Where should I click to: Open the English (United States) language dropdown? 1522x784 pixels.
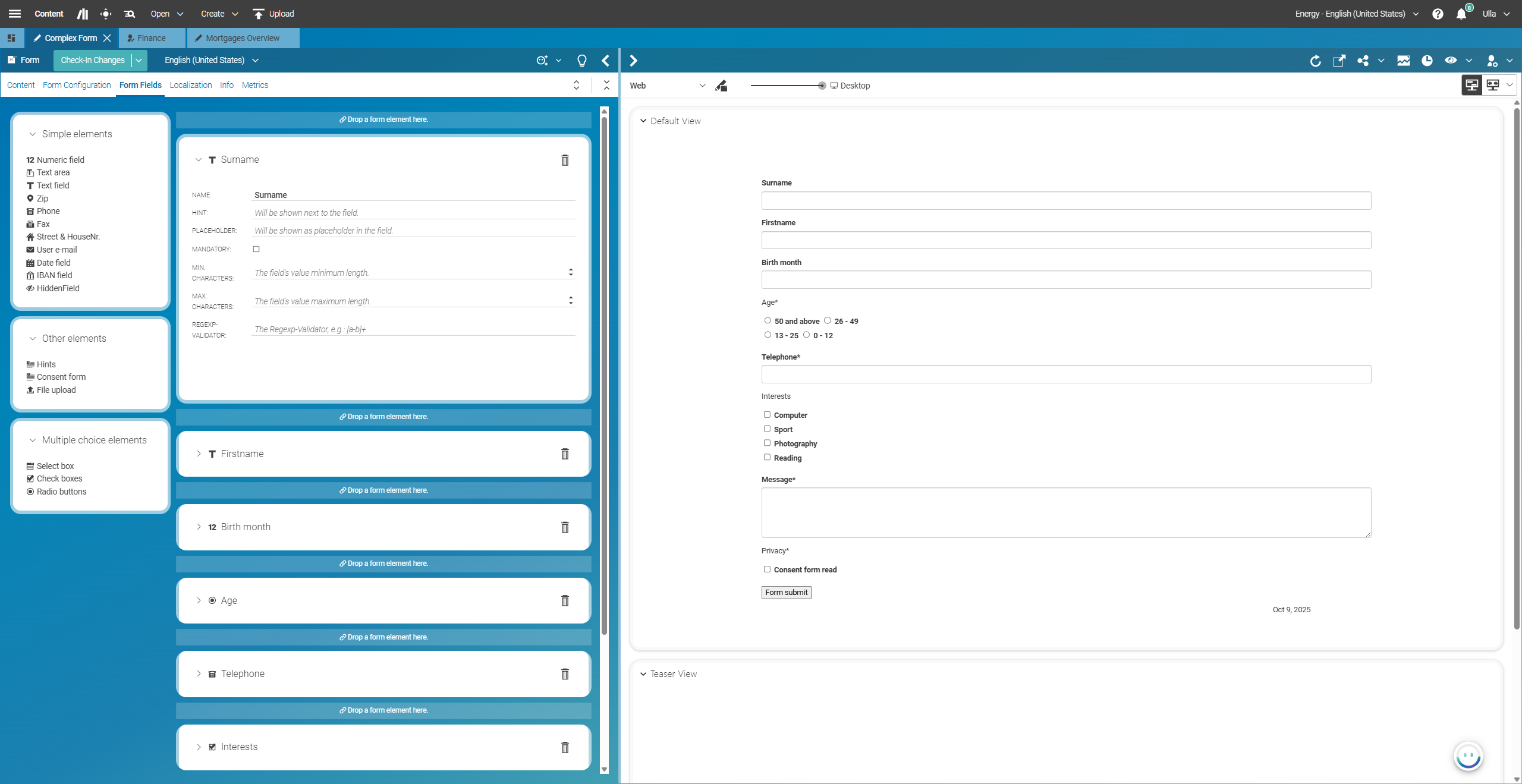pos(210,60)
